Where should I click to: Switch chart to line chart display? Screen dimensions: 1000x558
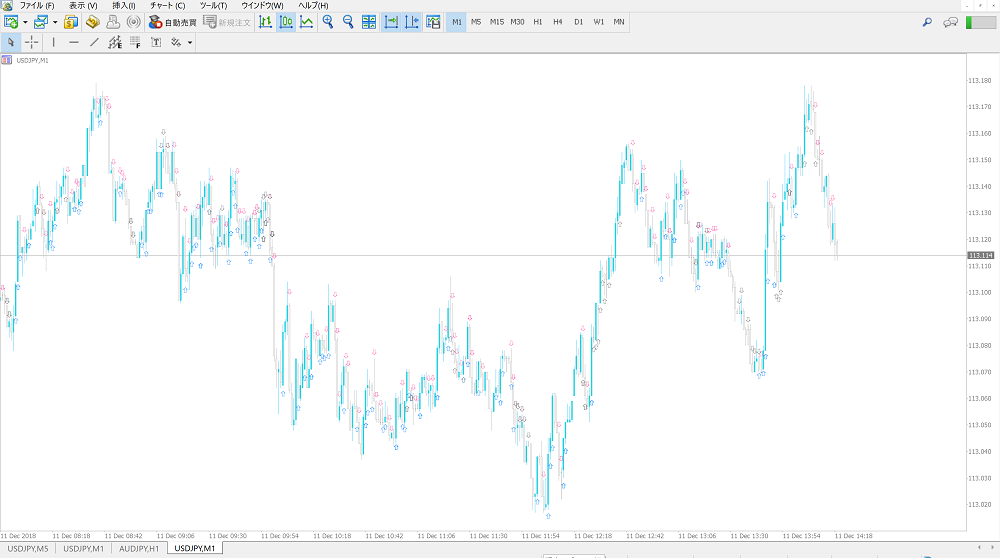[x=306, y=21]
